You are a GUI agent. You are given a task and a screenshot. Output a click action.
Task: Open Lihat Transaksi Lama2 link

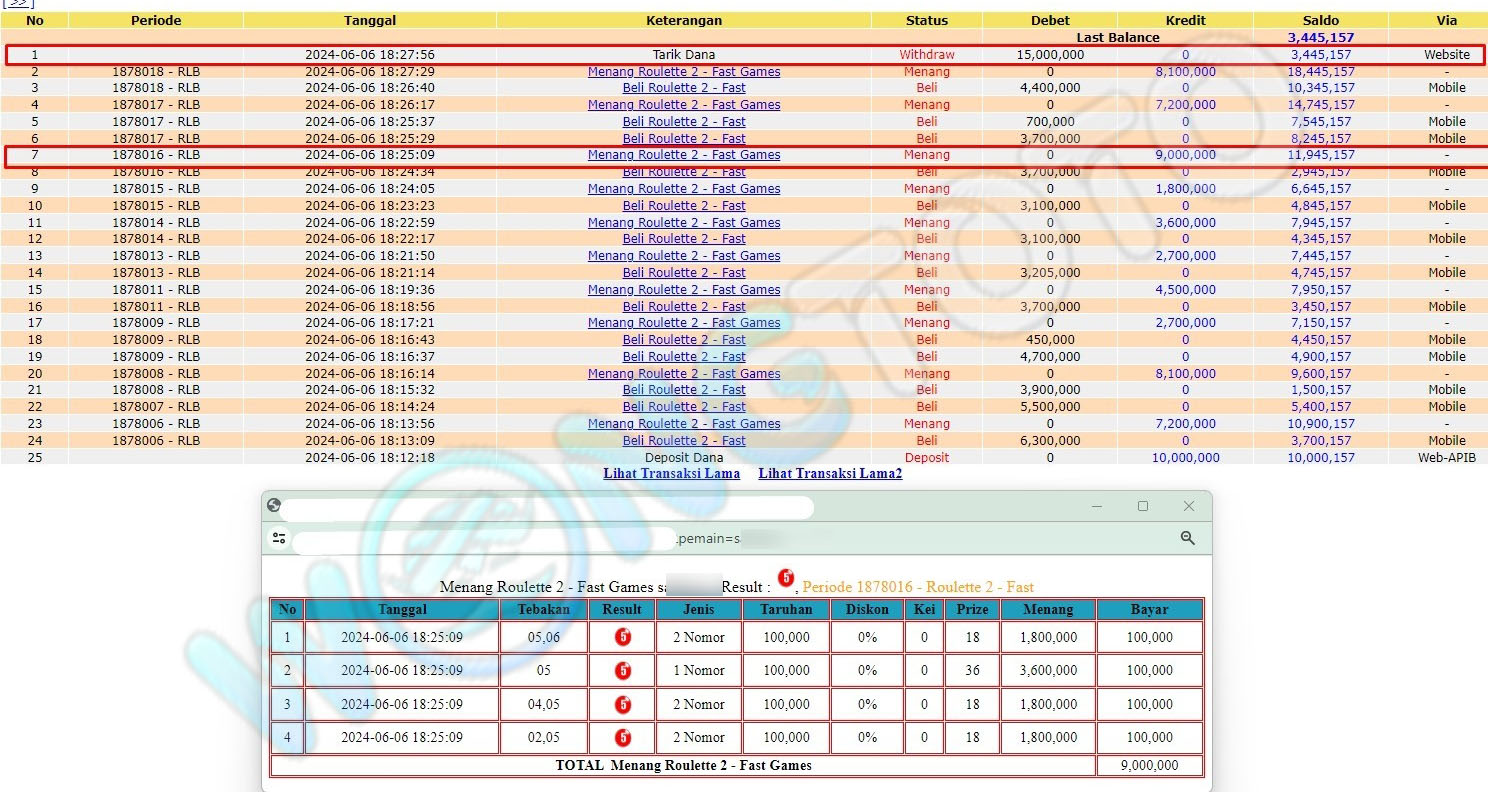click(830, 473)
